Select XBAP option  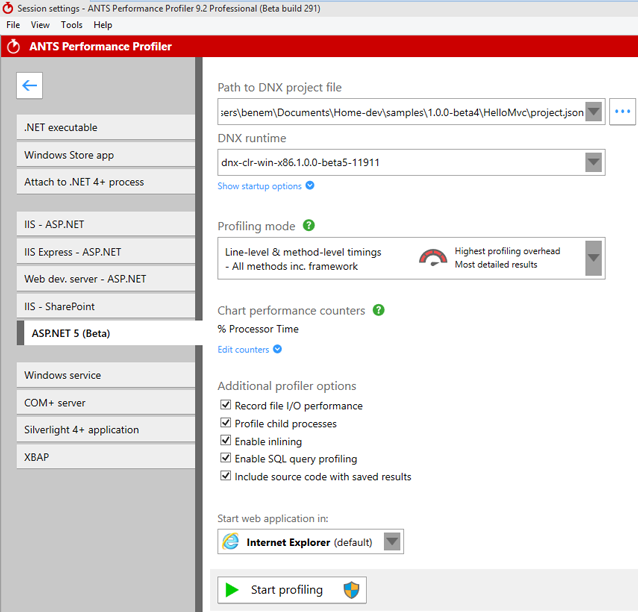pos(106,457)
